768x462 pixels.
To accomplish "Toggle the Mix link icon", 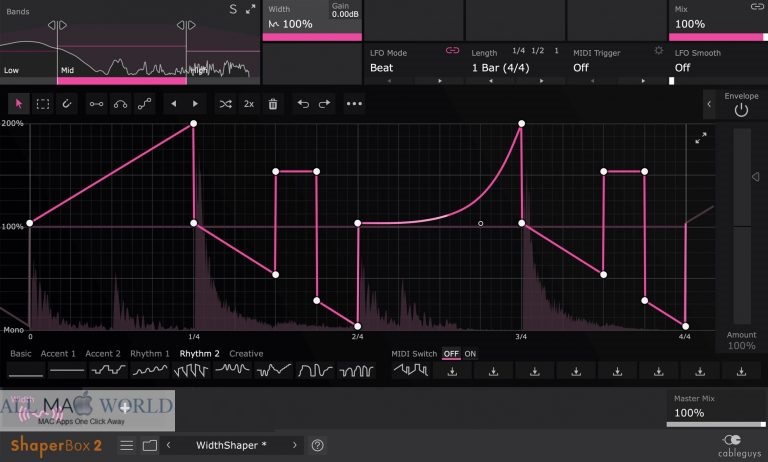I will pos(757,6).
